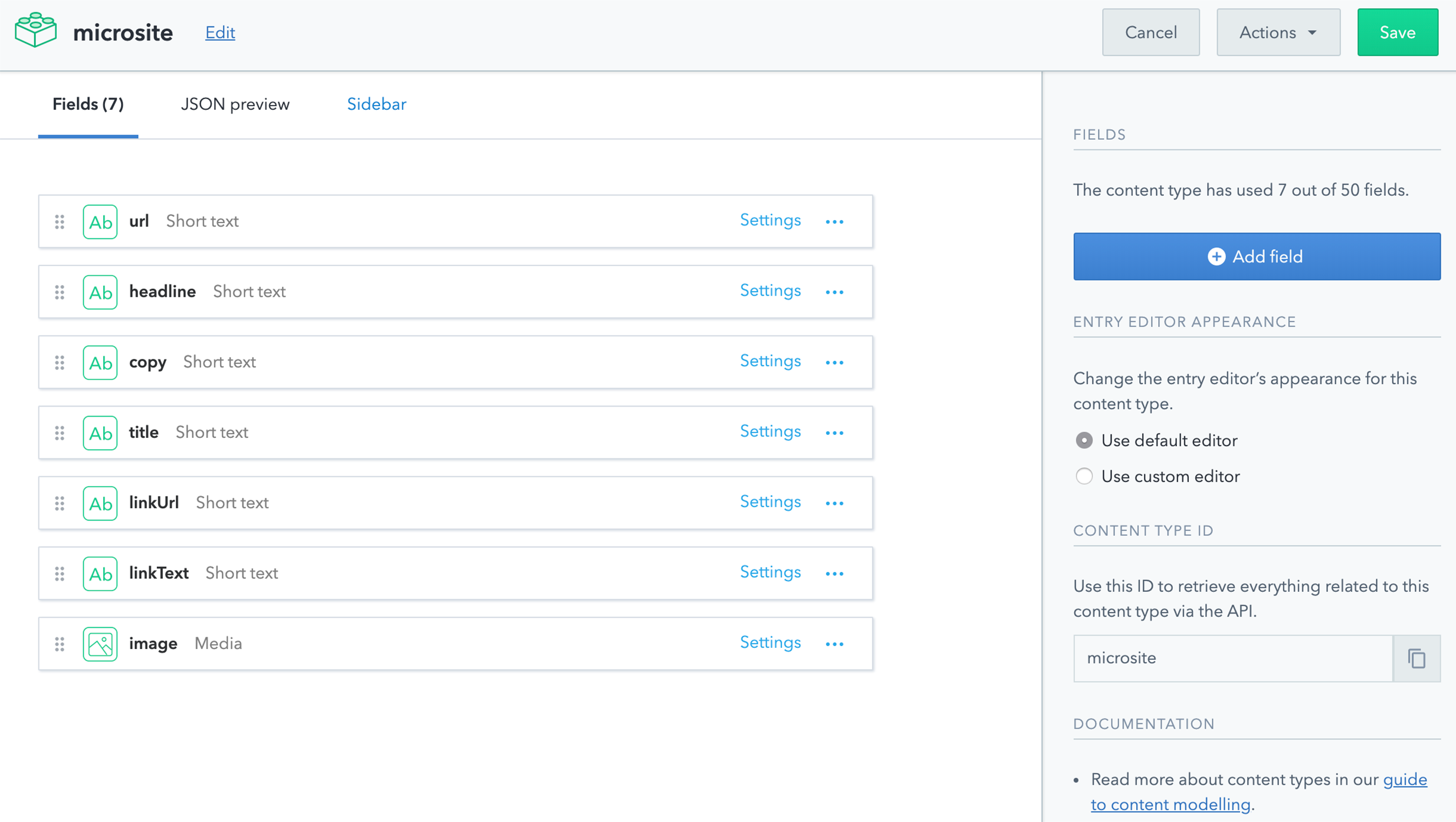Grab the drag handle for url field
The height and width of the screenshot is (822, 1456).
(60, 221)
